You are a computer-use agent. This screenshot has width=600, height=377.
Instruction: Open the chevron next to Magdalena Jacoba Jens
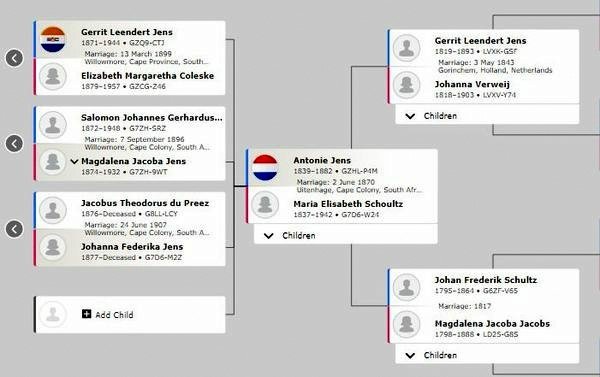point(75,162)
